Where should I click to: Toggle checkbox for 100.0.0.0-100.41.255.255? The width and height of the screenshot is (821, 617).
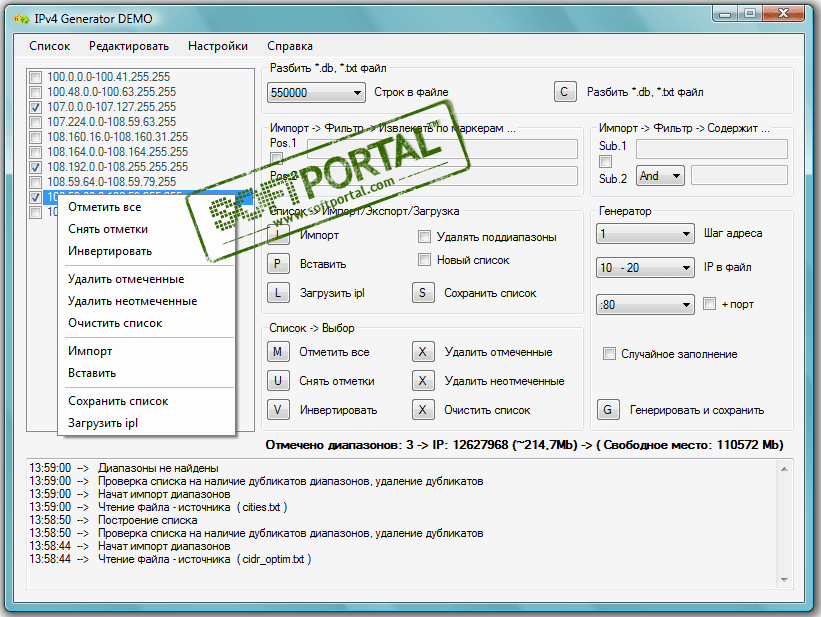coord(36,78)
